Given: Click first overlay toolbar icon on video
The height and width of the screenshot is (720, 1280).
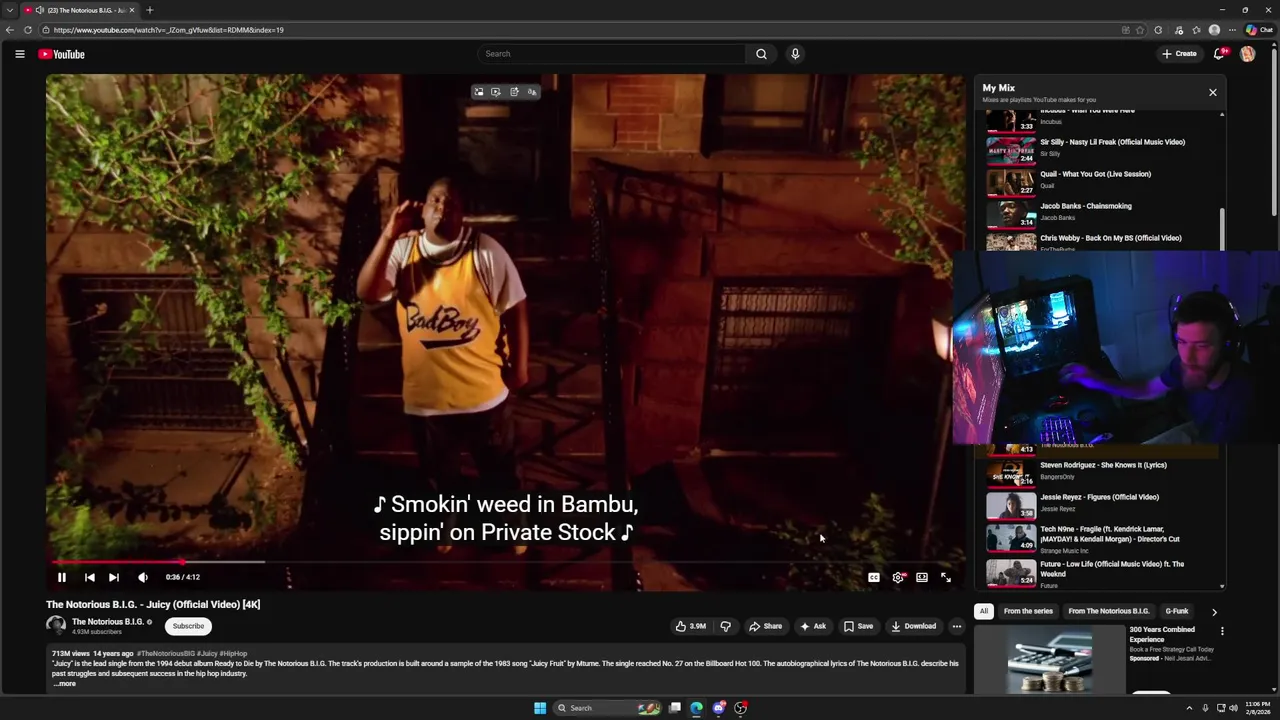Looking at the screenshot, I should coord(479,92).
